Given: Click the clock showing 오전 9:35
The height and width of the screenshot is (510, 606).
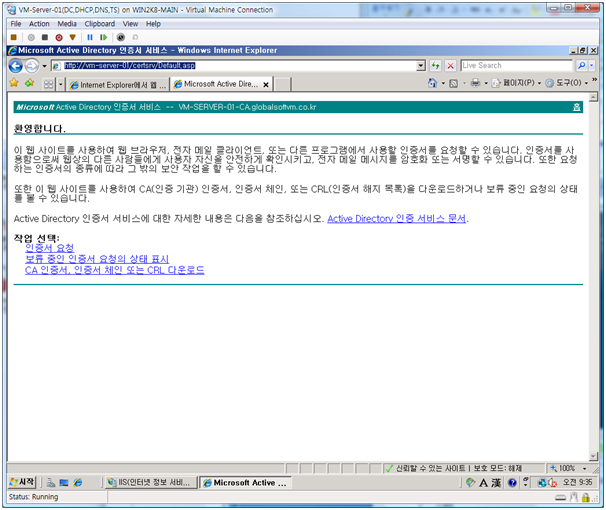Looking at the screenshot, I should click(x=577, y=482).
